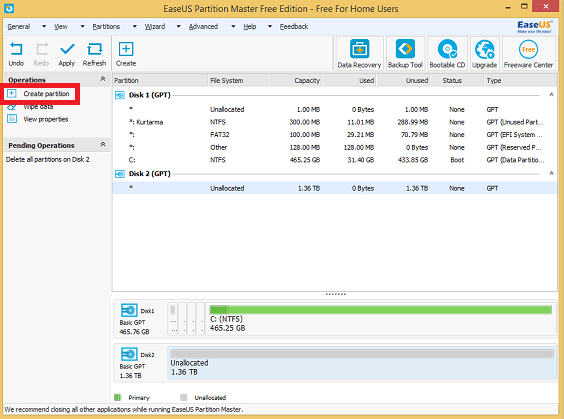Viewport: 564px width, 419px height.
Task: Open the General menu
Action: (x=19, y=27)
